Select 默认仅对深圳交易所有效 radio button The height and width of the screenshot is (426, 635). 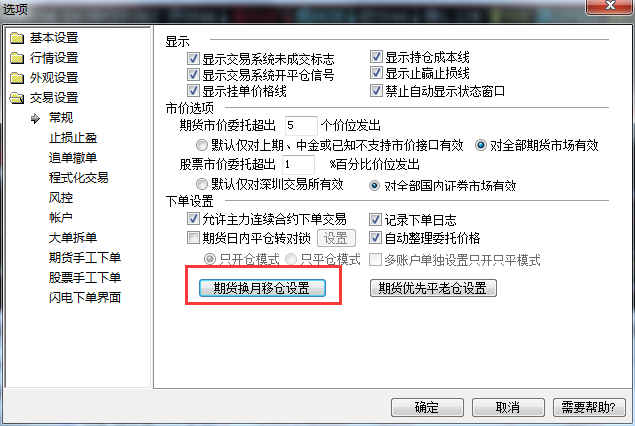pos(201,184)
